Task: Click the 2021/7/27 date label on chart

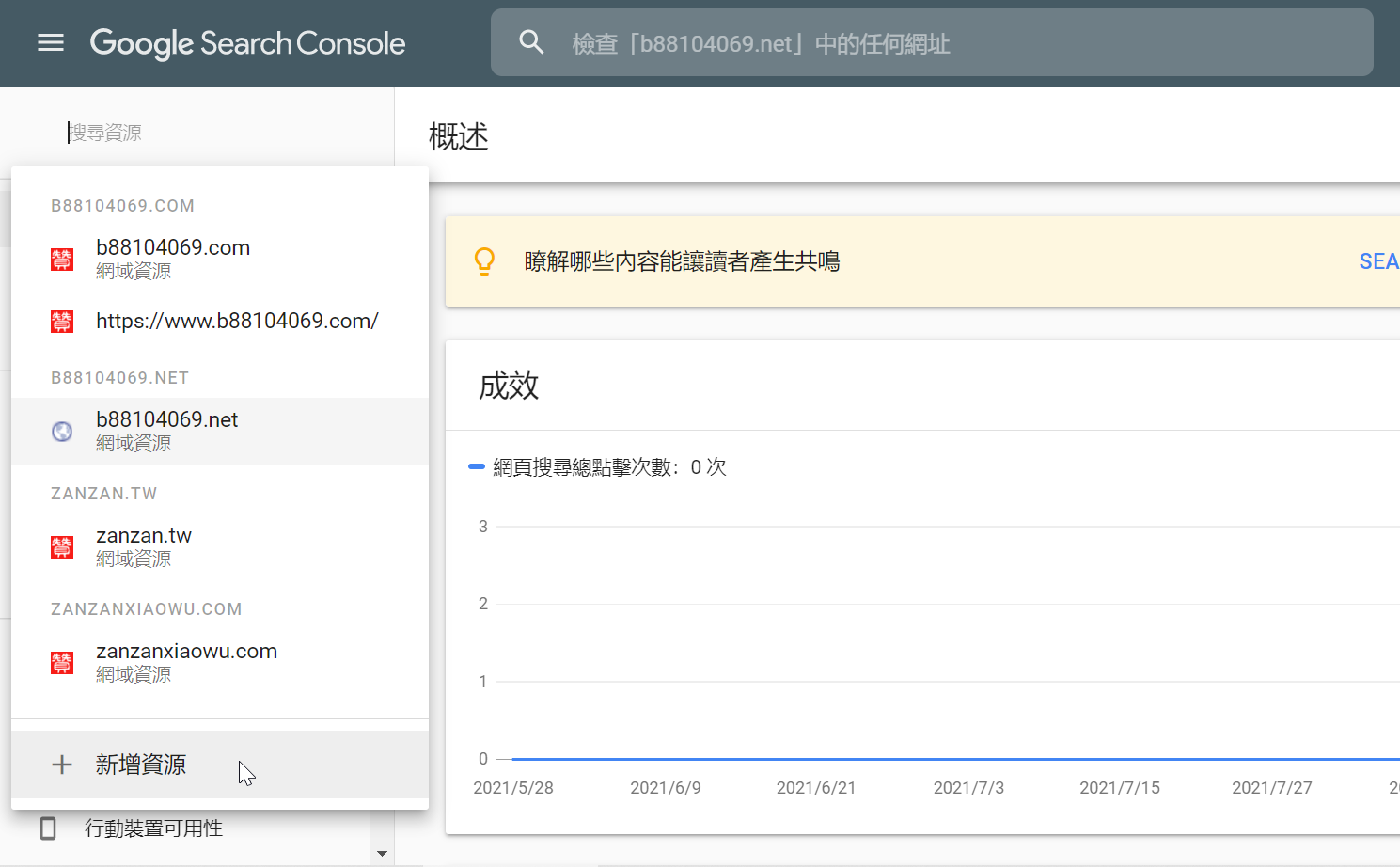Action: (x=1272, y=788)
